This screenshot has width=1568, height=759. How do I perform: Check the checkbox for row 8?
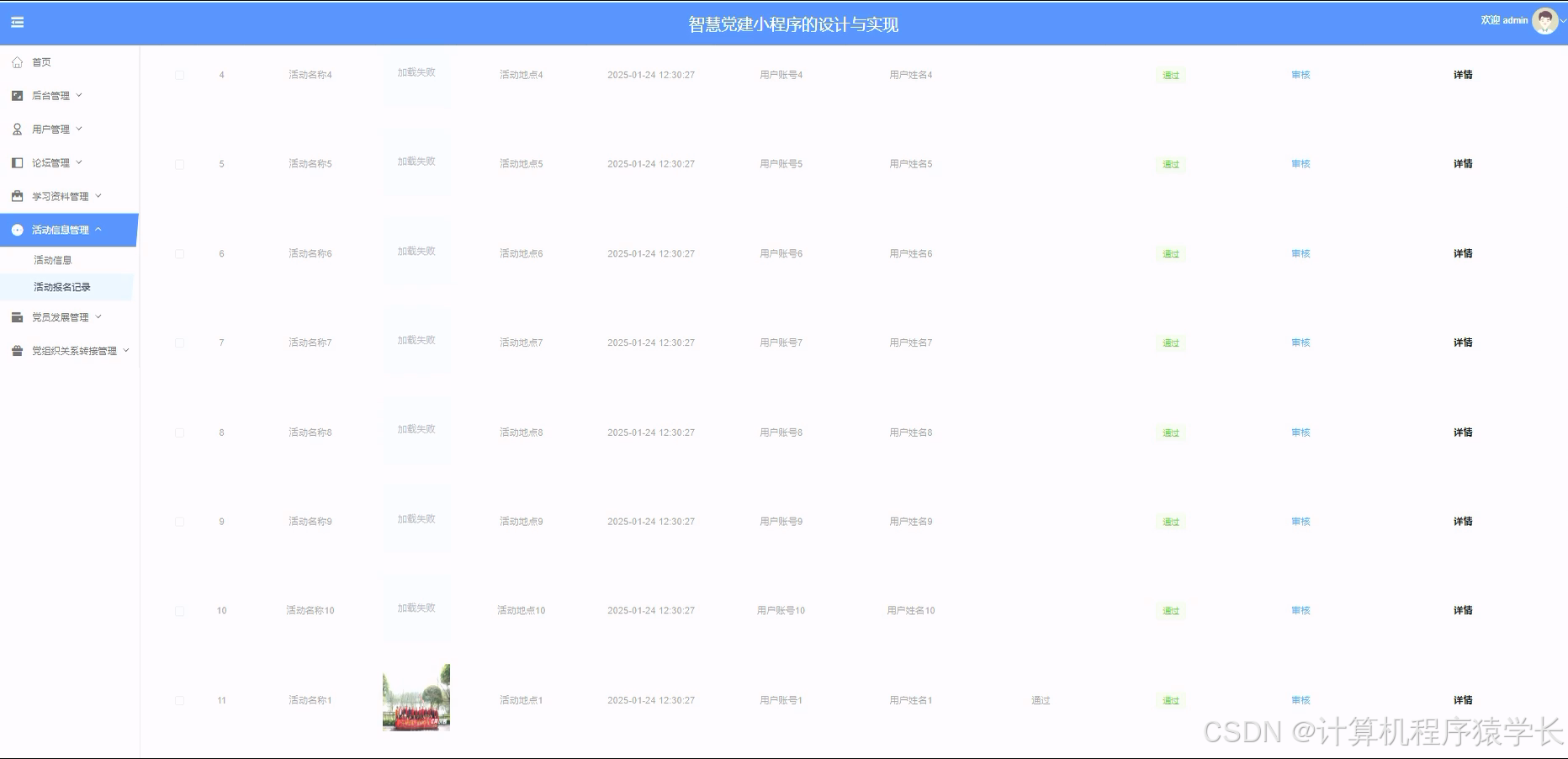[179, 433]
